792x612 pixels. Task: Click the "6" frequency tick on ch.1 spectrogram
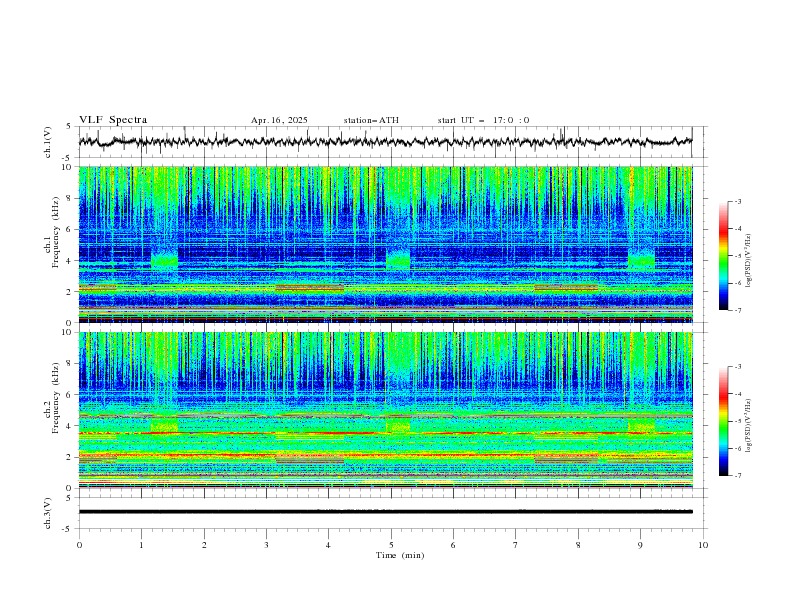[x=69, y=229]
